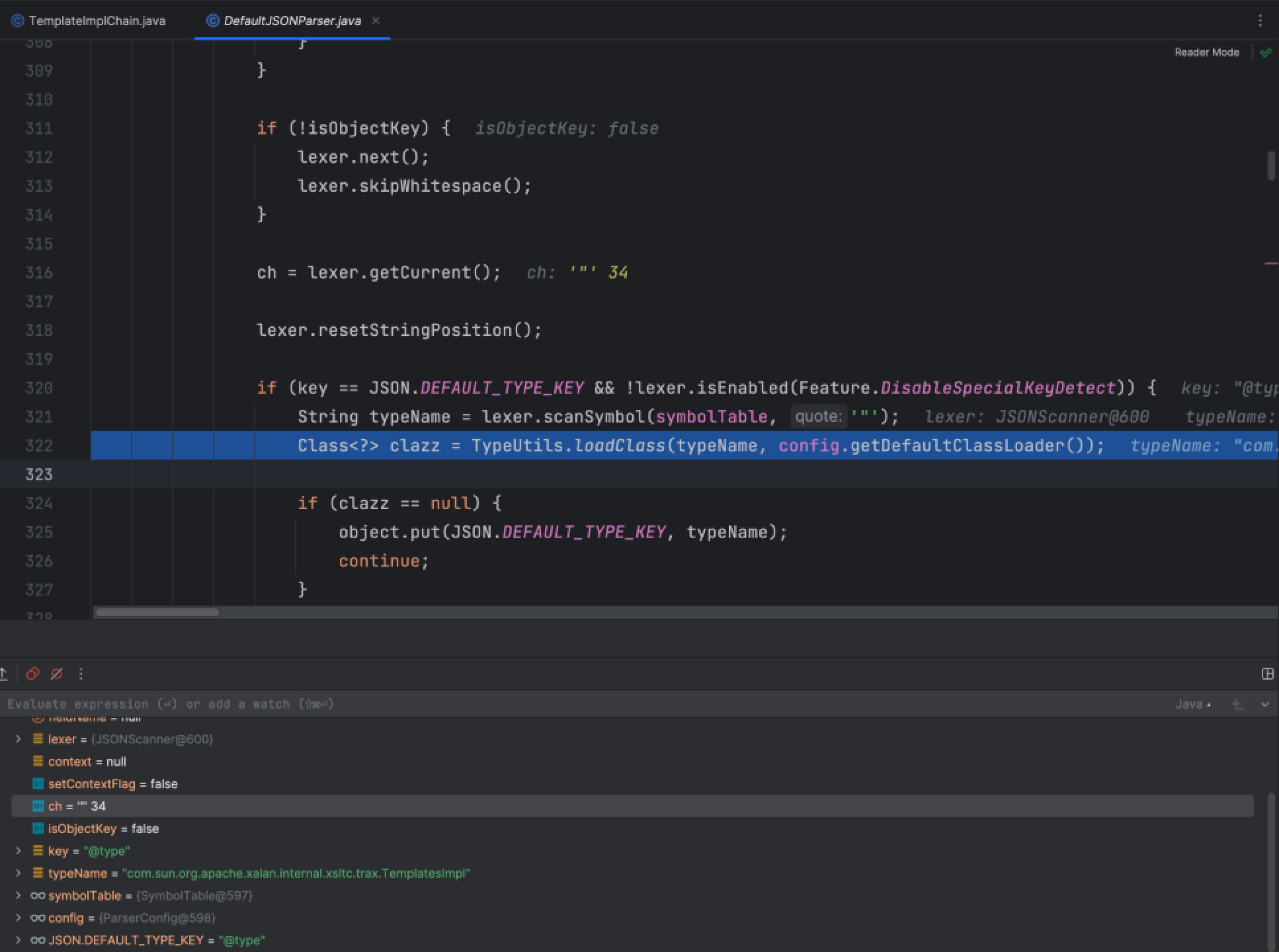Click line number 316 in gutter
Viewport: 1279px width, 952px height.
click(x=38, y=272)
